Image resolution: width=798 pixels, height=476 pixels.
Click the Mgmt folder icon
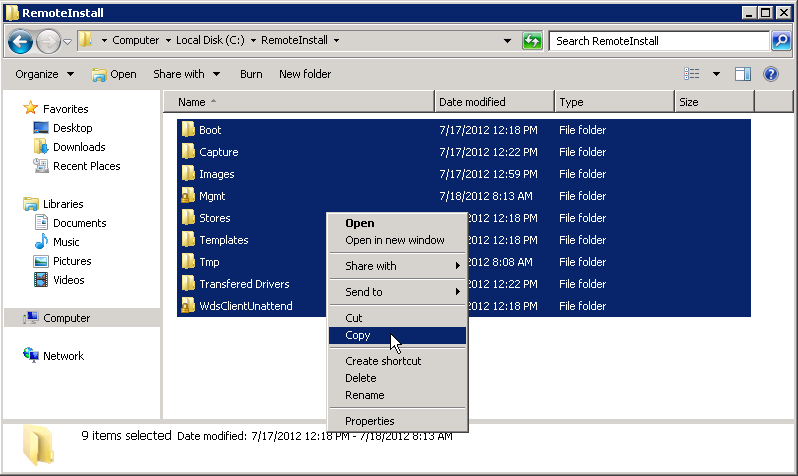pos(188,196)
